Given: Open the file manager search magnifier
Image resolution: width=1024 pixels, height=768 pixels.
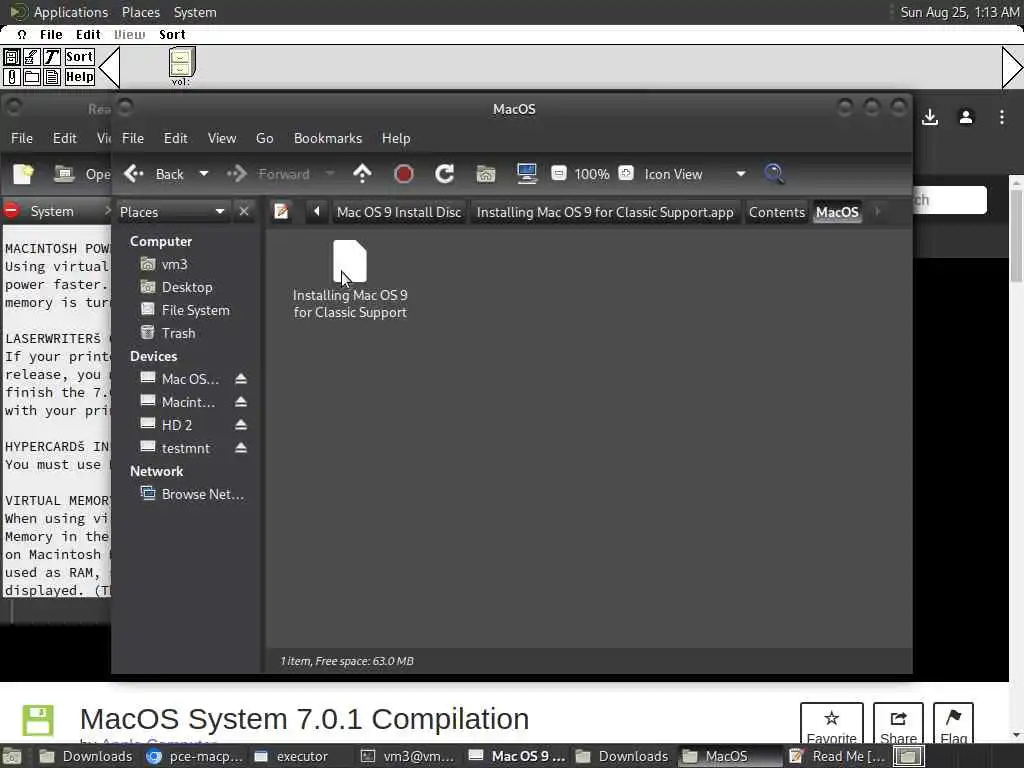Looking at the screenshot, I should coord(774,174).
